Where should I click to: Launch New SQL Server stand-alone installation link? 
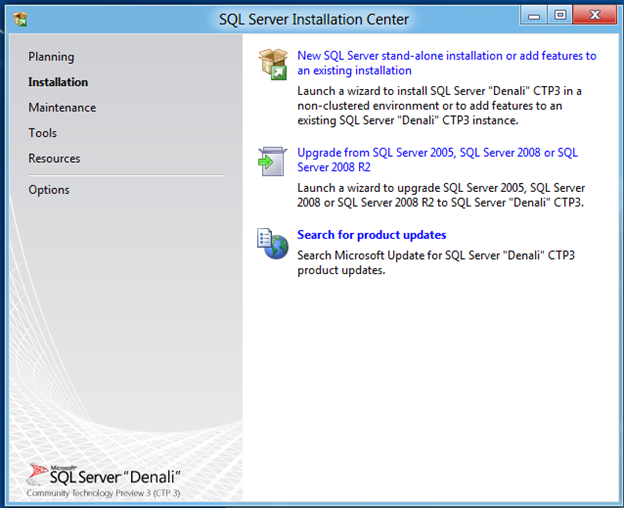(447, 63)
